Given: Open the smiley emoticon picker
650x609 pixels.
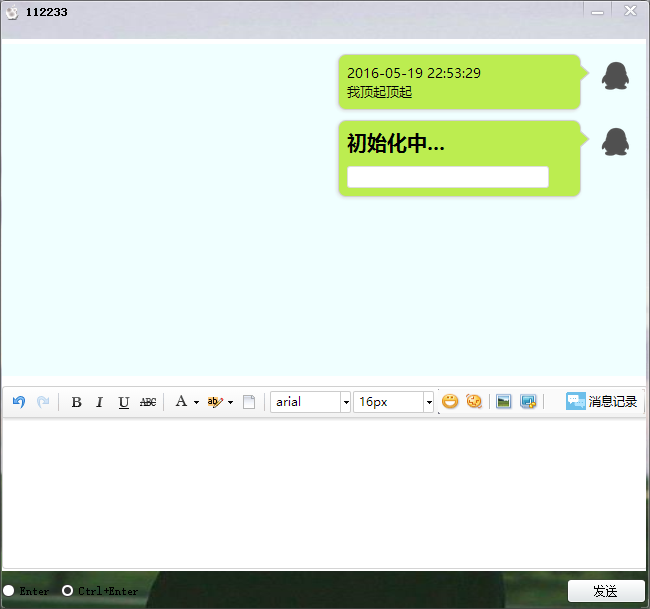Looking at the screenshot, I should point(450,401).
